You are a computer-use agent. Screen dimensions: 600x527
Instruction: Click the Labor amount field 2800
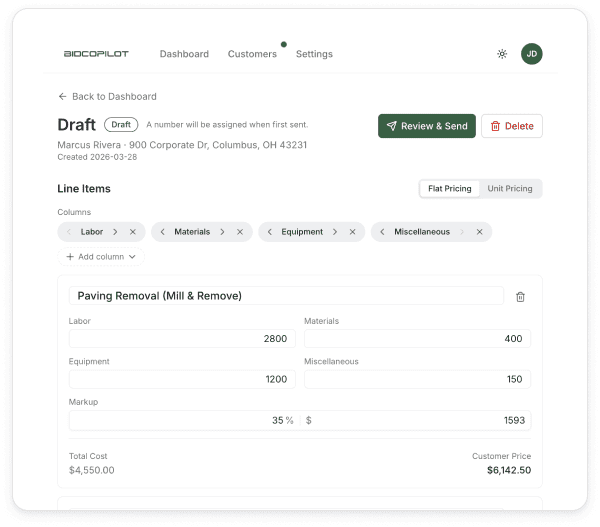tap(182, 339)
